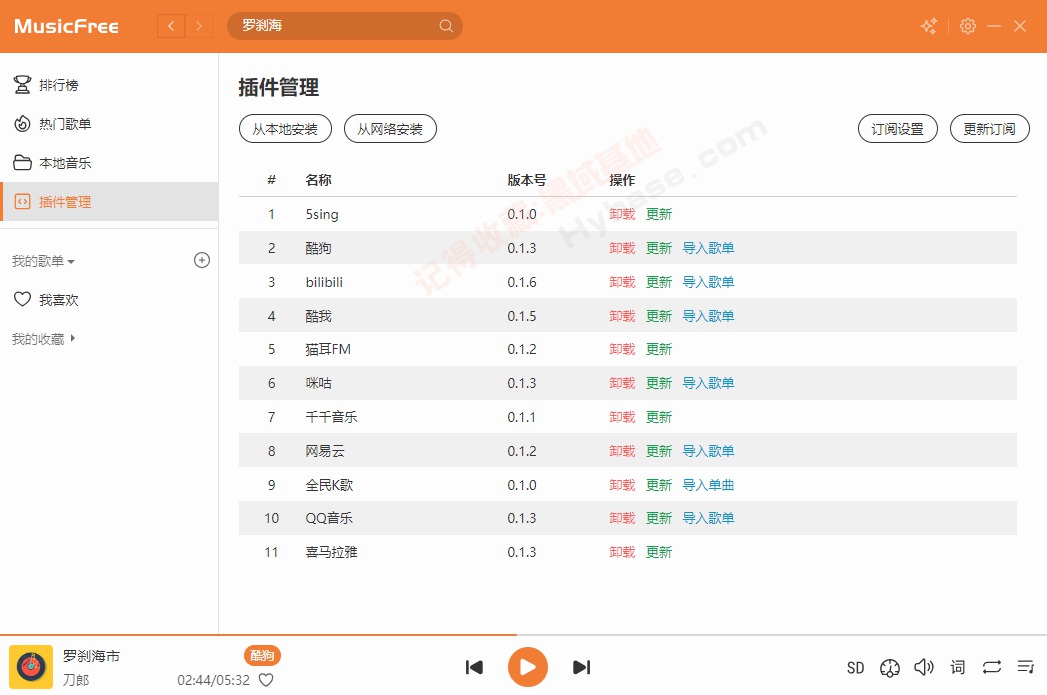Open the play queue list icon
Viewport: 1047px width, 695px height.
click(x=1026, y=666)
